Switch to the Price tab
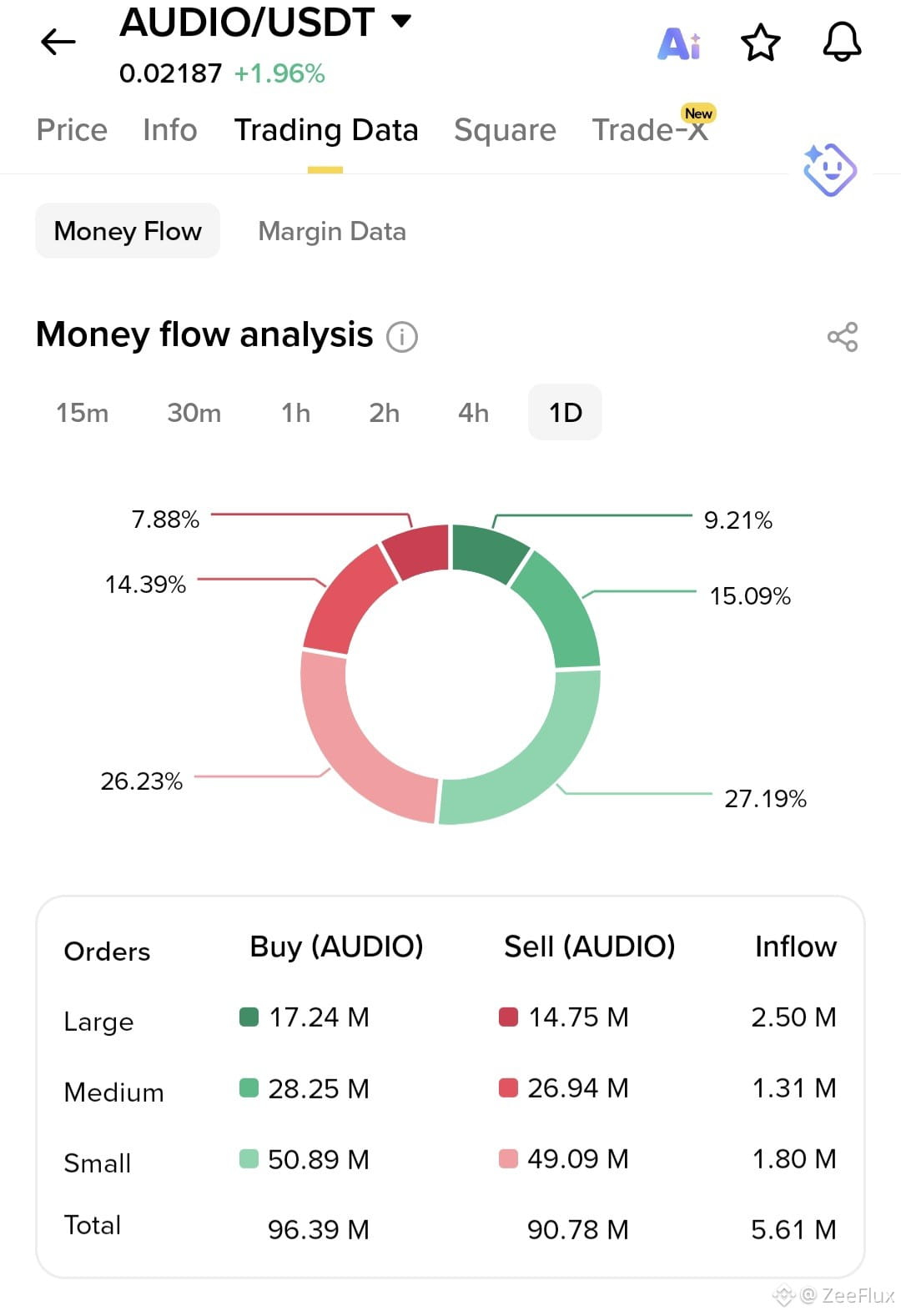The width and height of the screenshot is (901, 1316). pos(72,130)
